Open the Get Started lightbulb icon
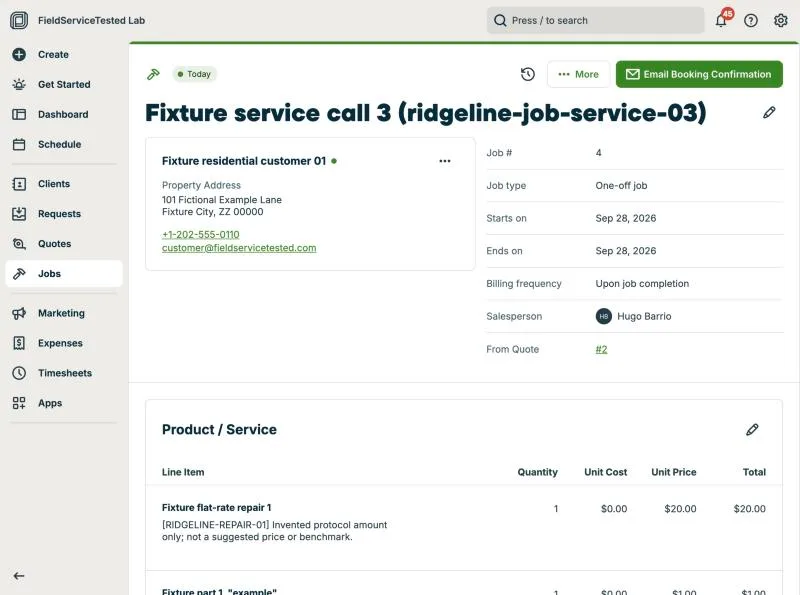Image resolution: width=800 pixels, height=595 pixels. point(19,85)
